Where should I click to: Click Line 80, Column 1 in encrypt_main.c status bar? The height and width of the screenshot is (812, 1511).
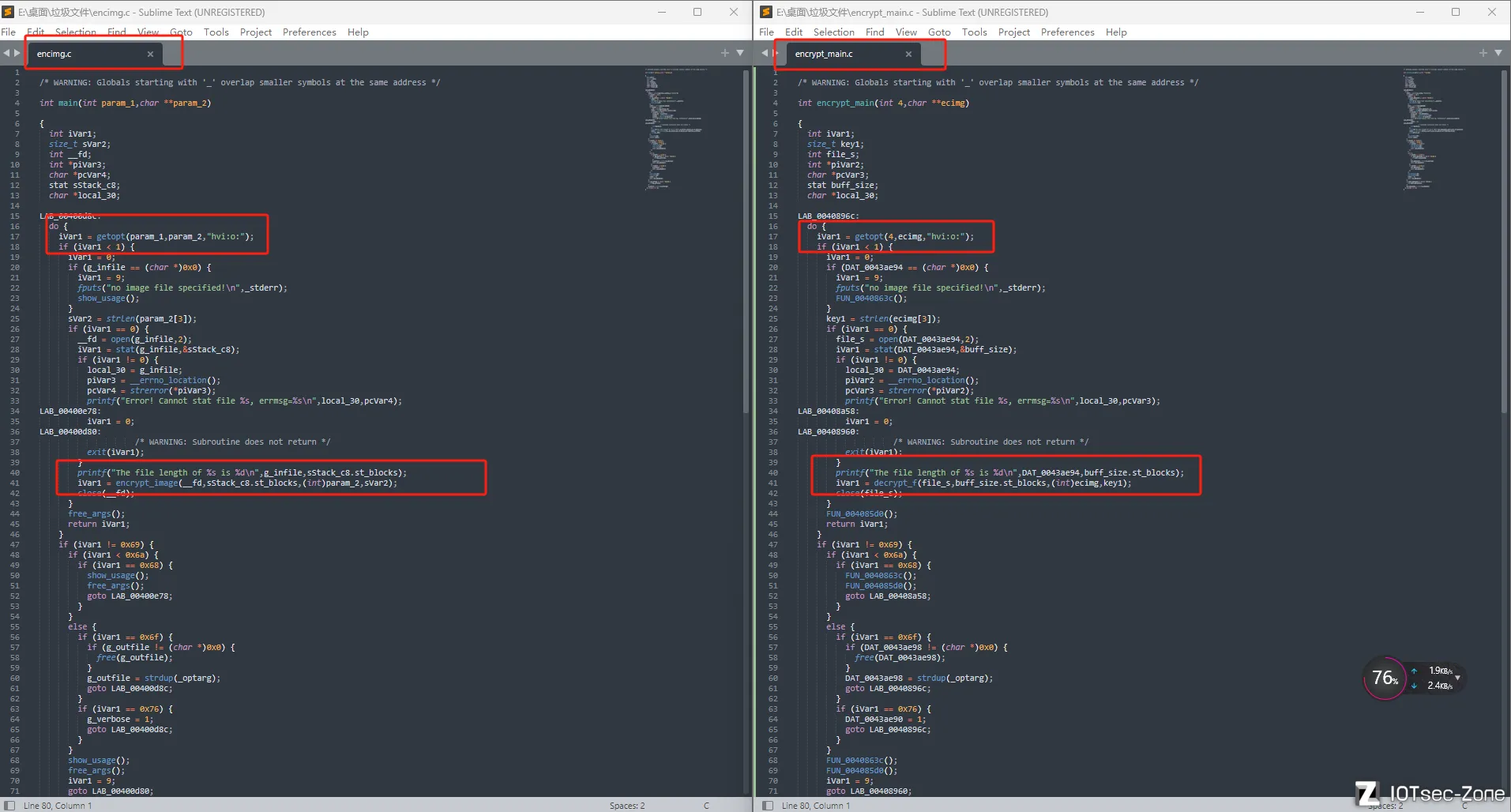[x=816, y=806]
